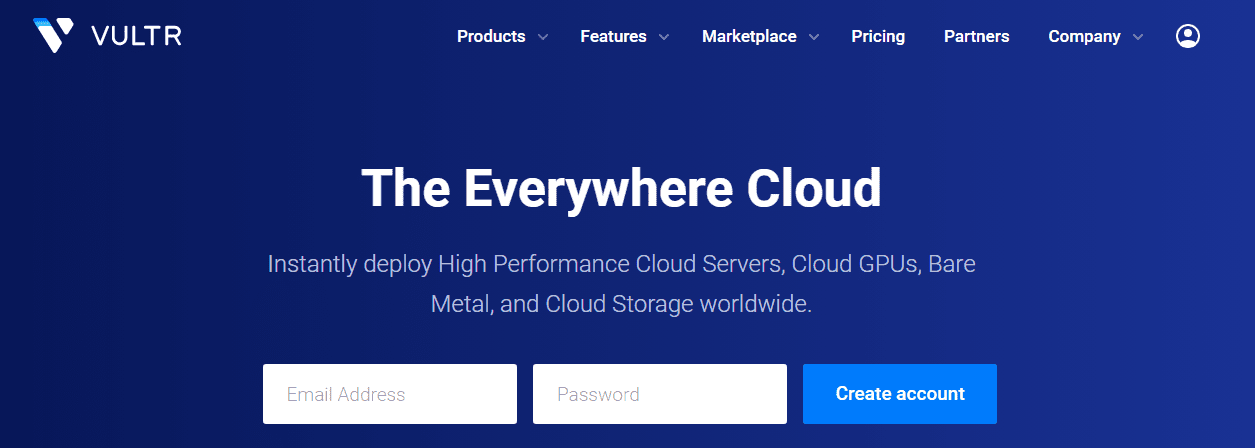1255x448 pixels.
Task: Click the VULTR wordmark text
Action: point(135,37)
